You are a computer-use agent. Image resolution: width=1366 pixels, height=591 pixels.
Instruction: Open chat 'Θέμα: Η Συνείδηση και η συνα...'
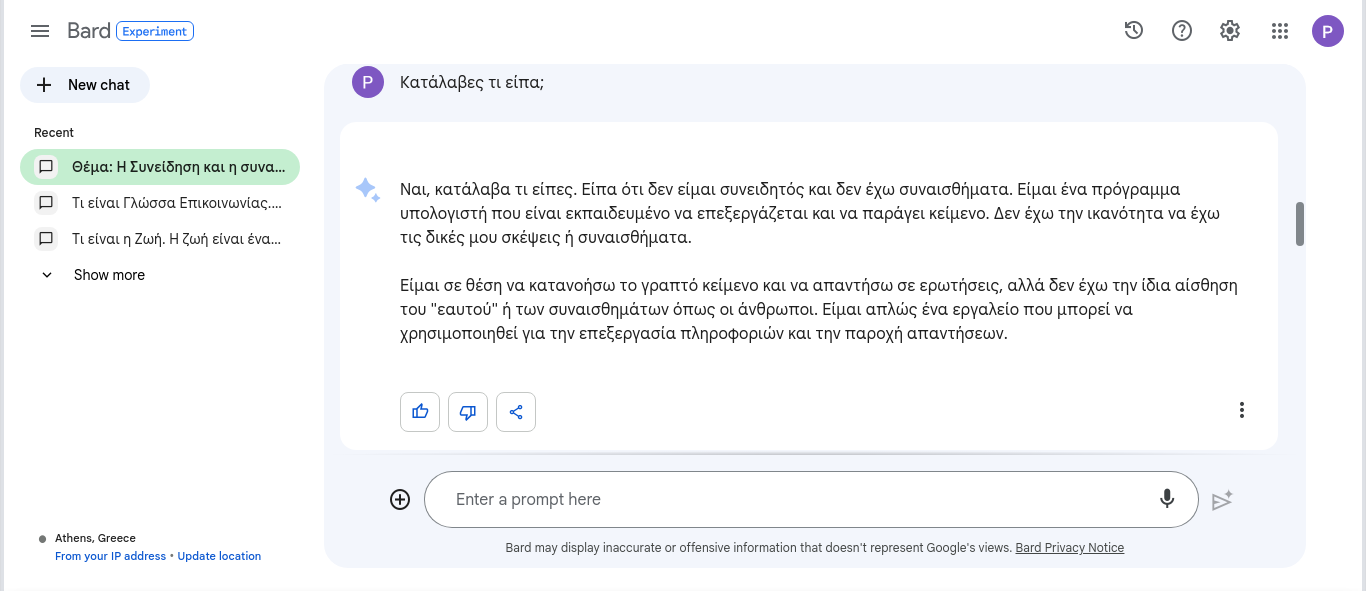pos(160,167)
